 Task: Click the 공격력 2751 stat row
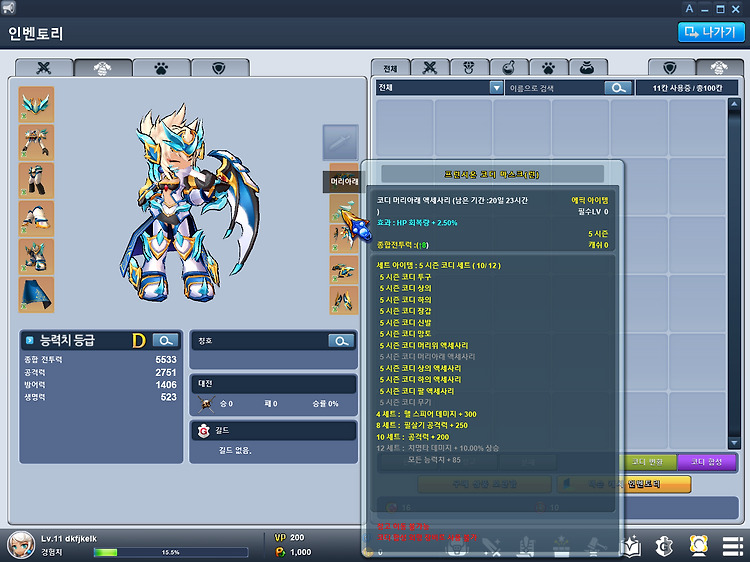(100, 372)
